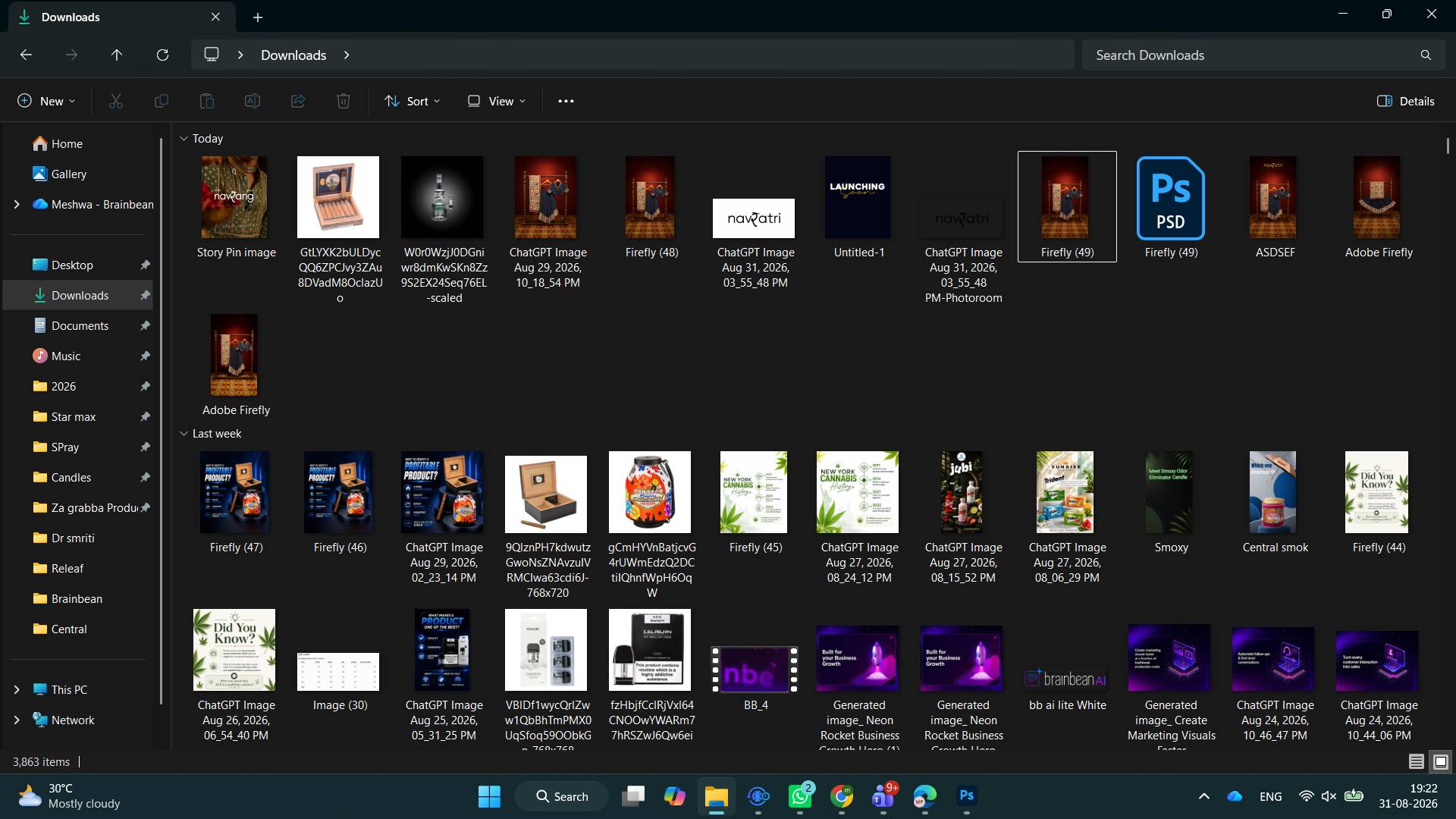This screenshot has height=819, width=1456.
Task: Open the View dropdown menu
Action: (497, 101)
